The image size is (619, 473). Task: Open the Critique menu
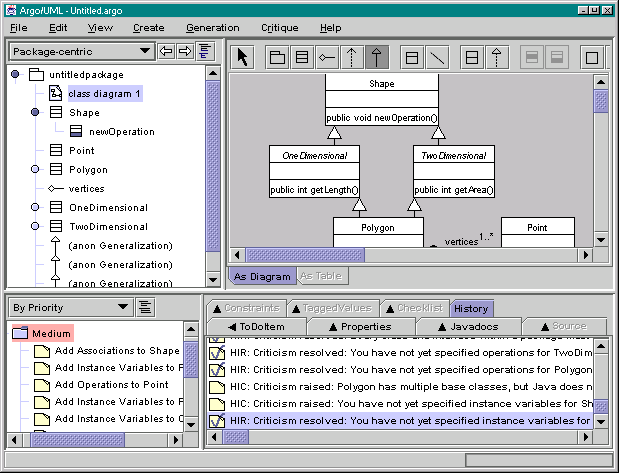[x=280, y=28]
